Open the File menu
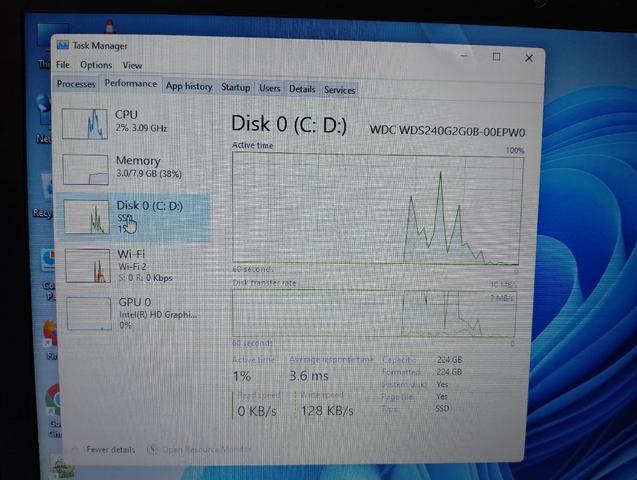This screenshot has width=637, height=480. pyautogui.click(x=63, y=65)
